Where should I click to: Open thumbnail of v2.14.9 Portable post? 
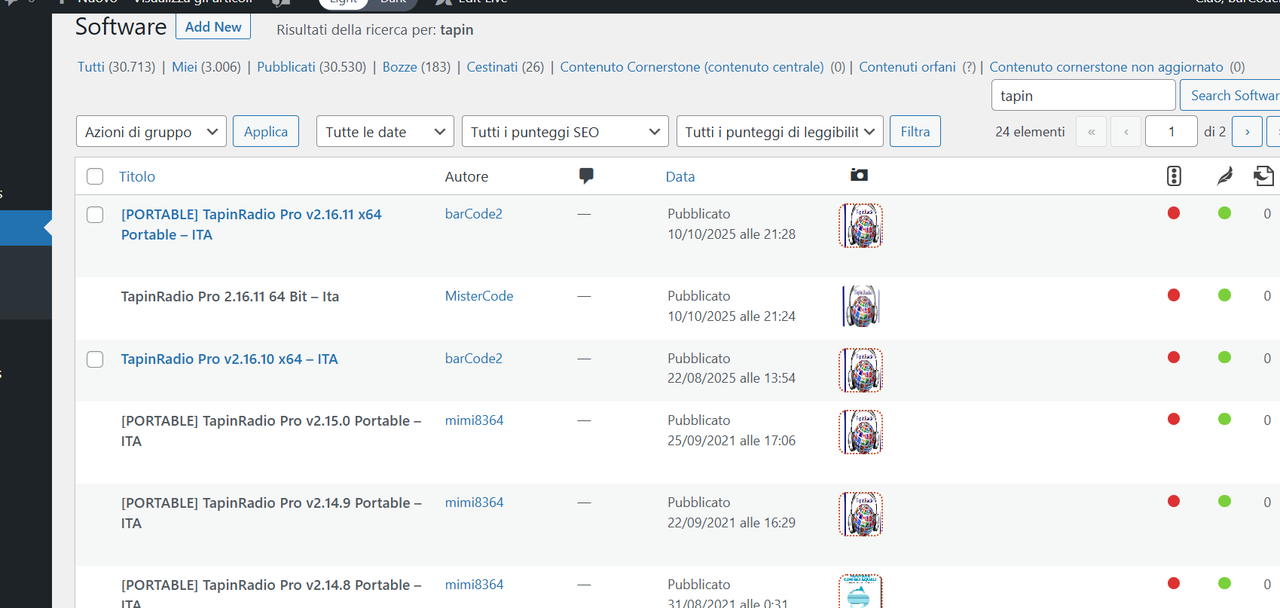861,514
